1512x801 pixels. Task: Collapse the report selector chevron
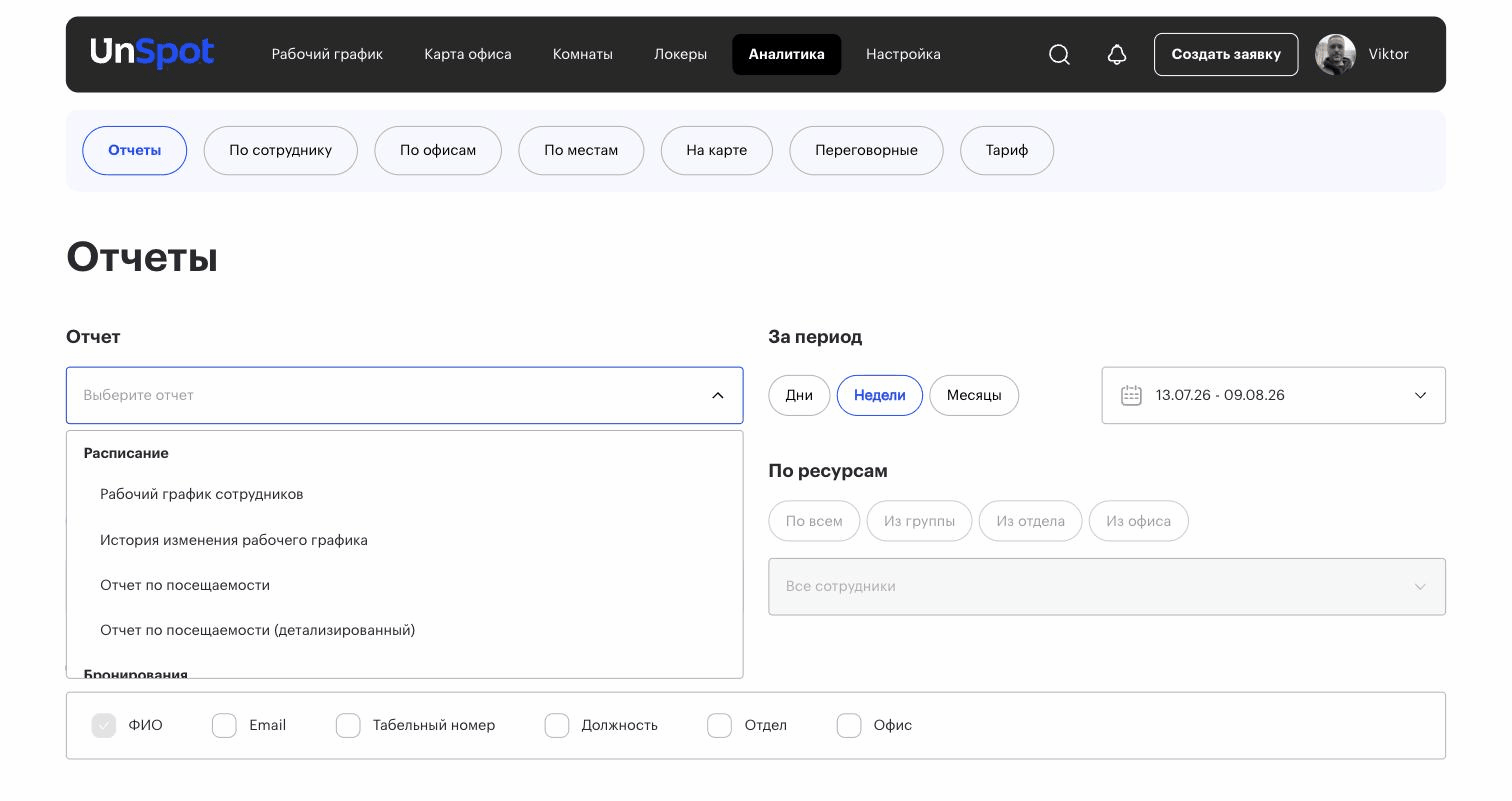(x=718, y=395)
